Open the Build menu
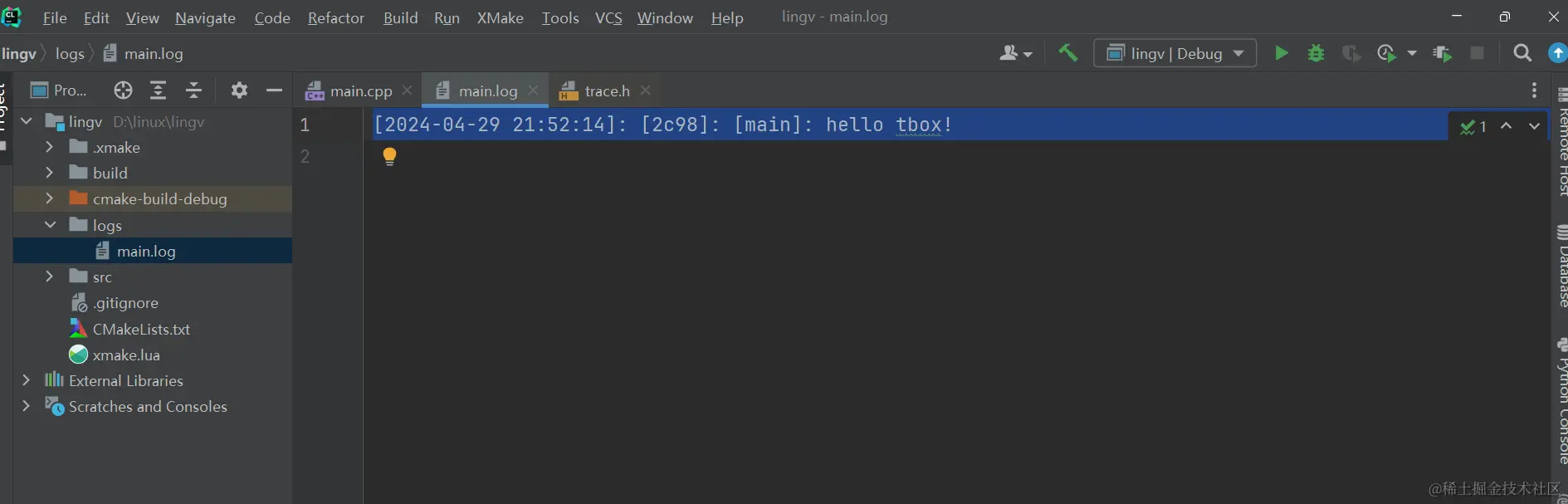Image resolution: width=1568 pixels, height=504 pixels. pyautogui.click(x=400, y=17)
